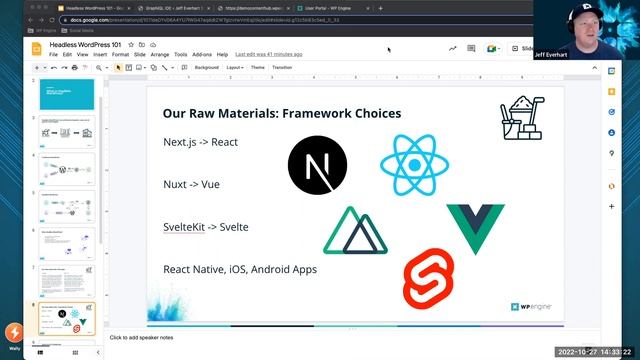Image resolution: width=640 pixels, height=360 pixels.
Task: Open the 'Last edit was 41 minutes ago' link
Action: (x=269, y=54)
